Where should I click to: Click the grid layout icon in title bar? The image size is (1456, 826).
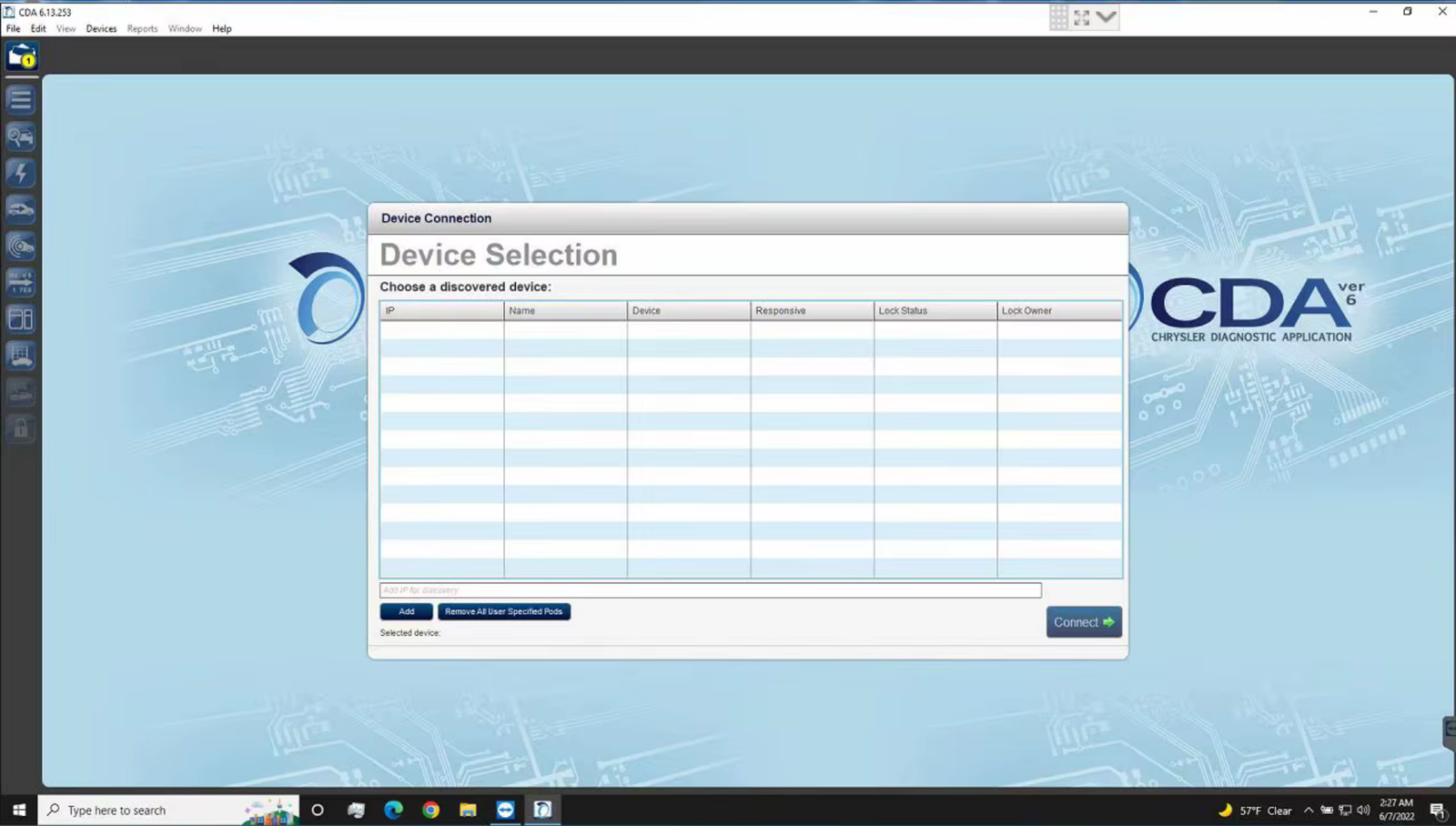pos(1058,15)
